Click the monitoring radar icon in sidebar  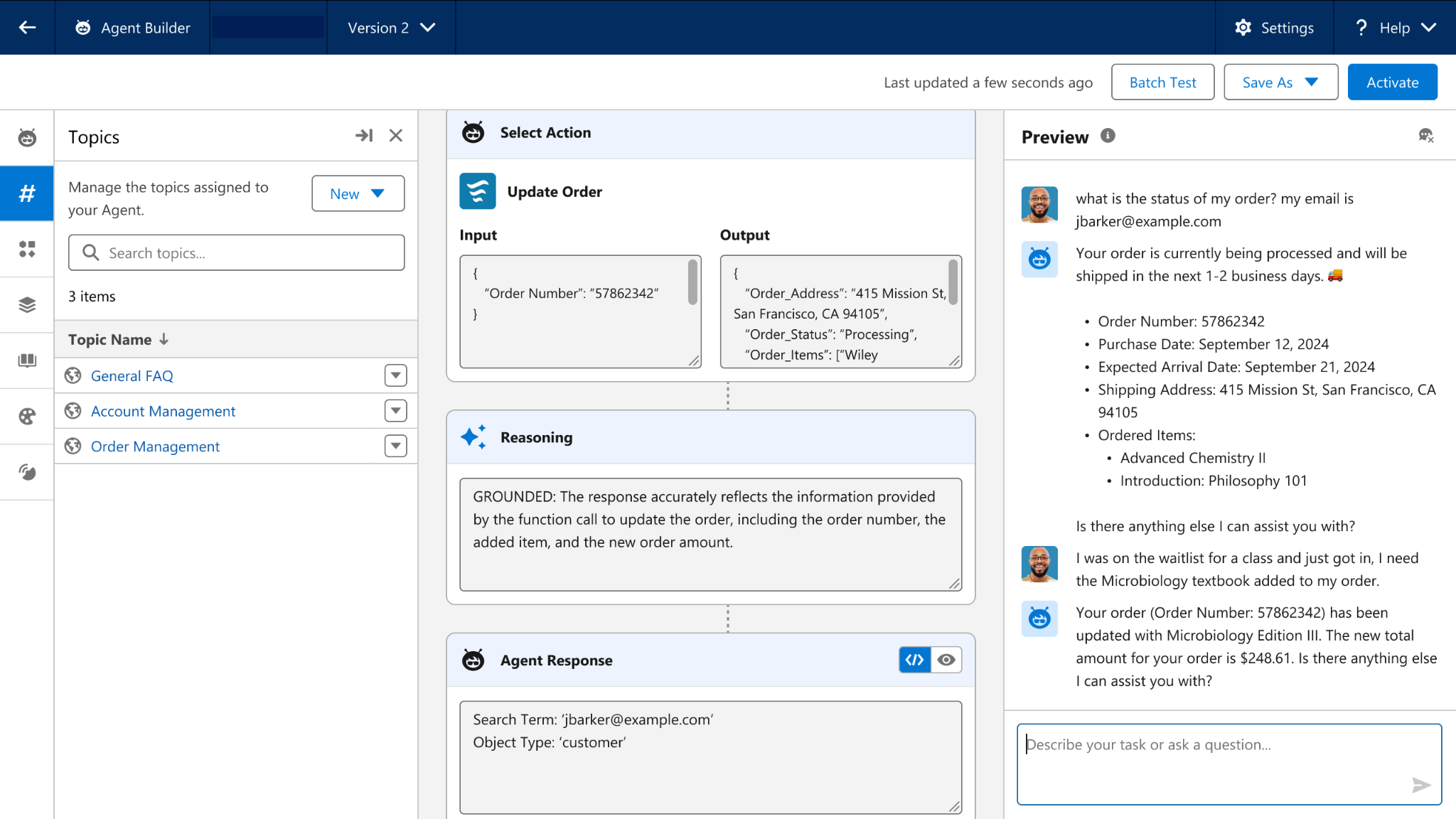coord(27,472)
